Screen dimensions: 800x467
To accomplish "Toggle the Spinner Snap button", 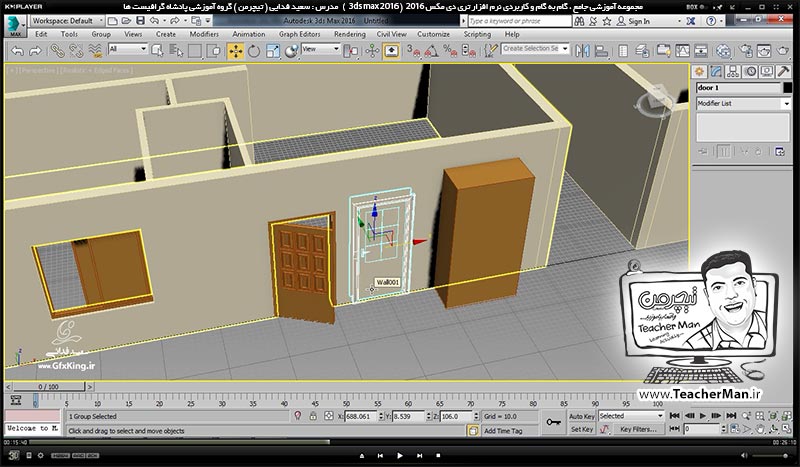I will pos(468,51).
